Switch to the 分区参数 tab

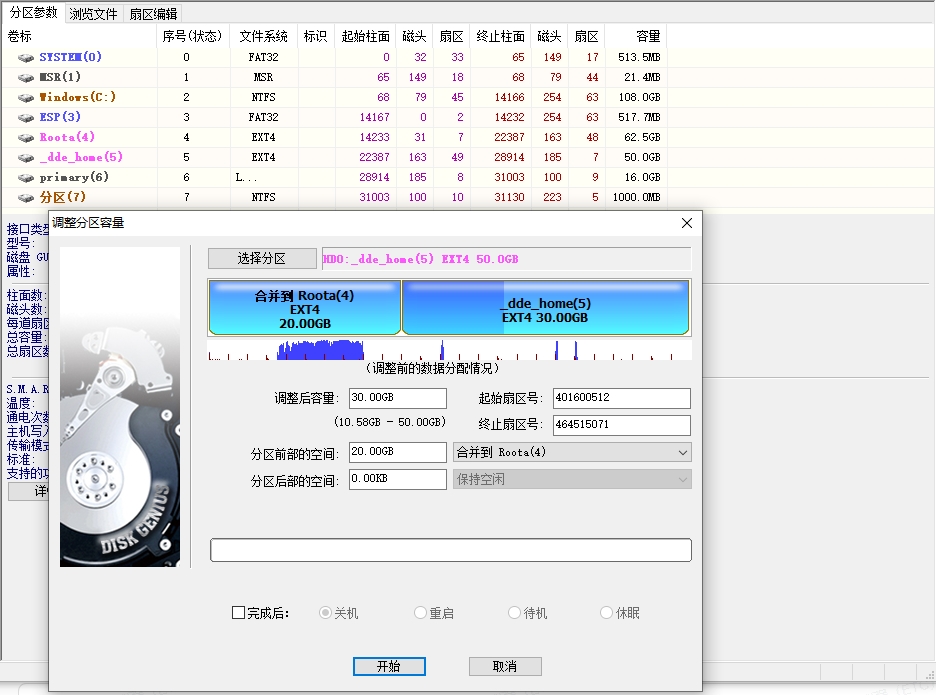pos(33,13)
